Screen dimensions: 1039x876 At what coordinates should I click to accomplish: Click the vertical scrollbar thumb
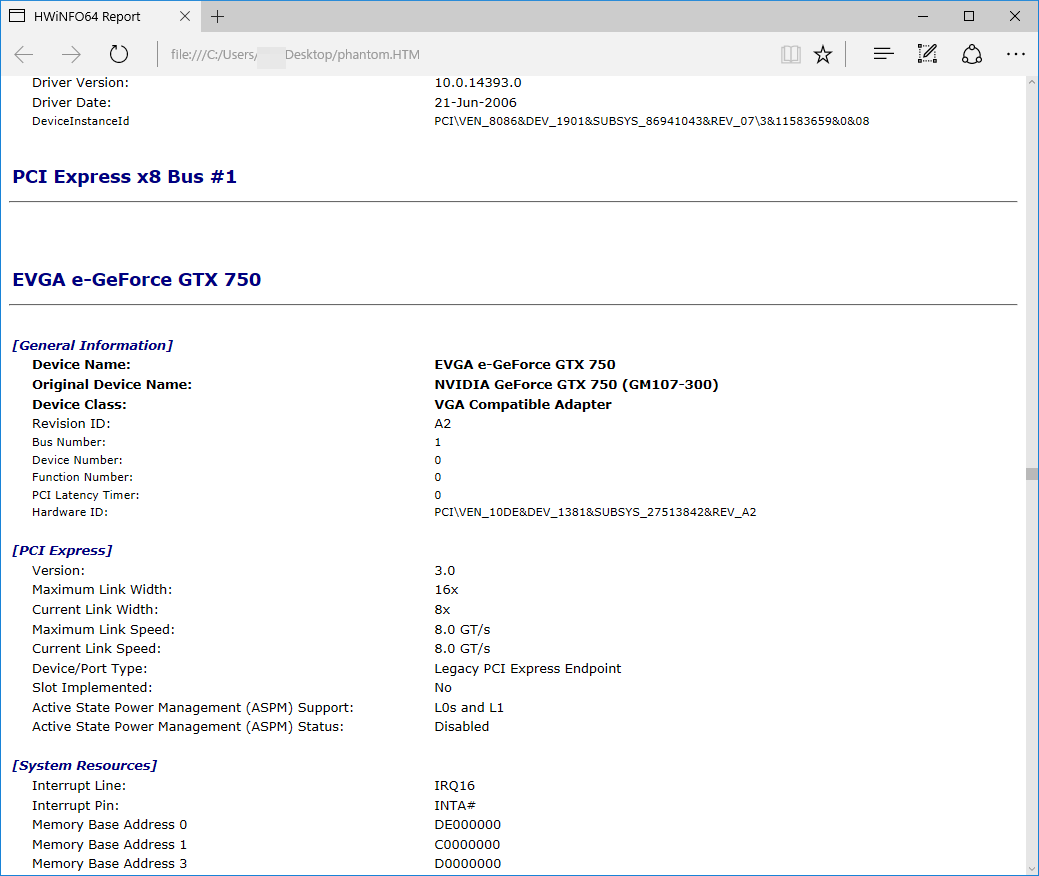click(x=1032, y=474)
